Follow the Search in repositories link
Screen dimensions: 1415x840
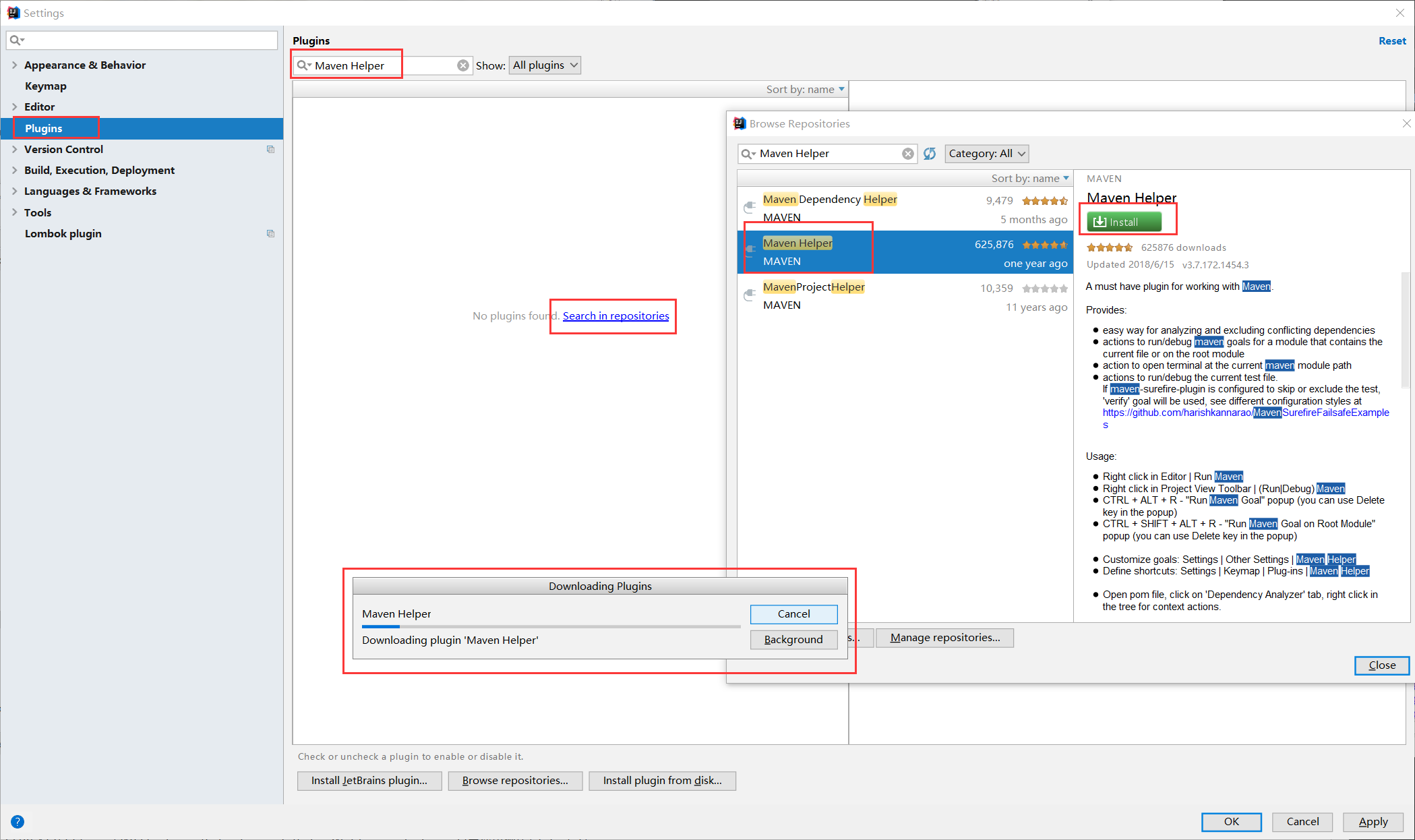[615, 316]
